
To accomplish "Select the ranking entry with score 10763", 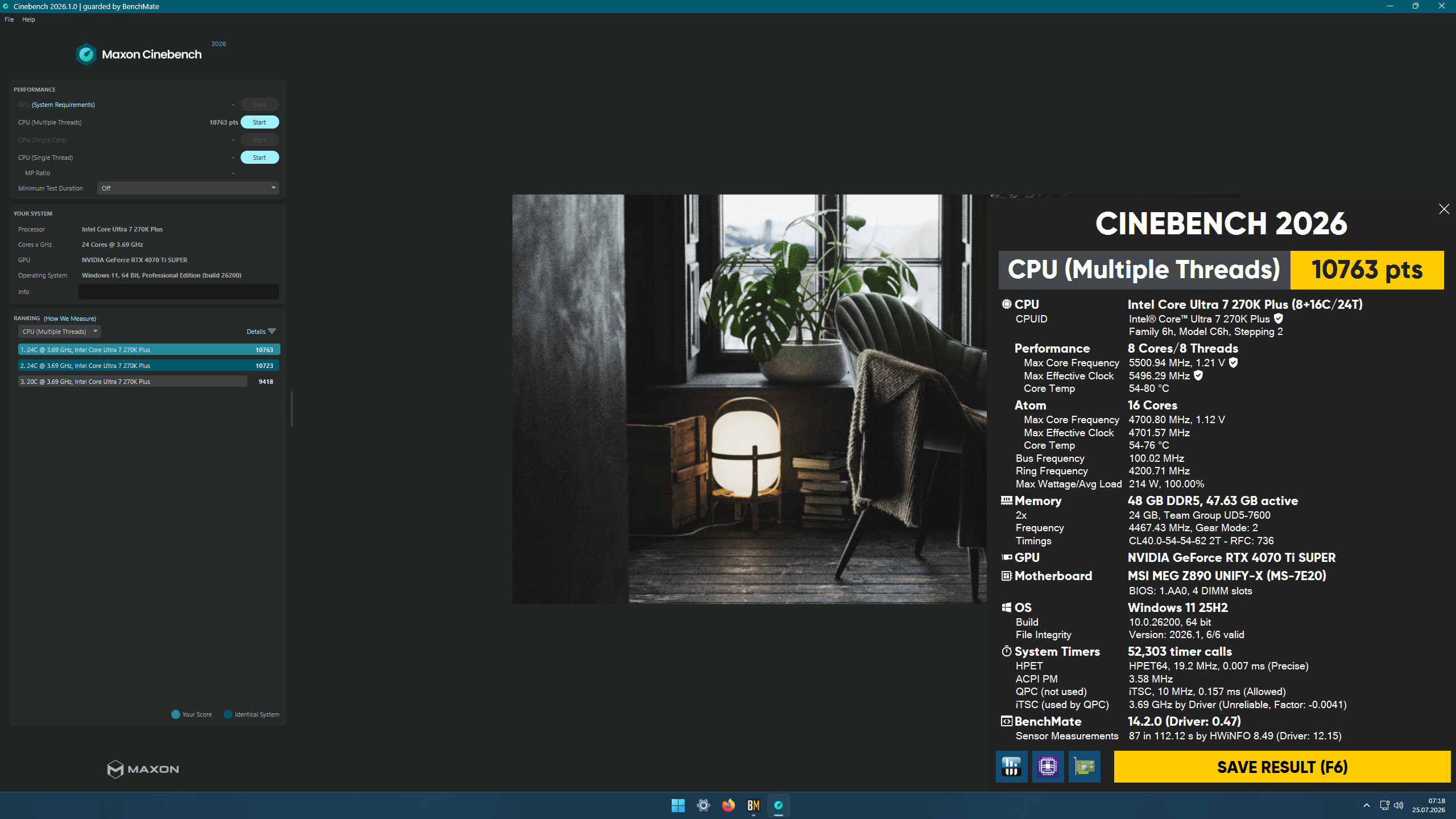I will coord(149,350).
